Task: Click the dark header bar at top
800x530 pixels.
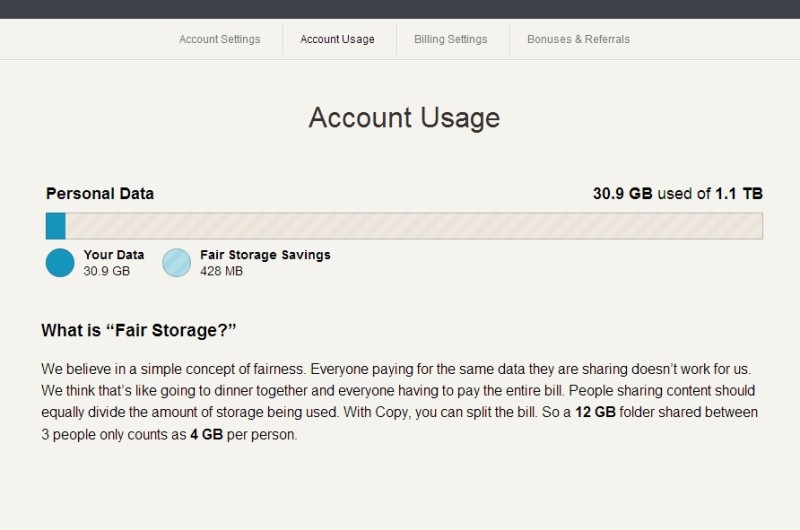Action: tap(400, 9)
